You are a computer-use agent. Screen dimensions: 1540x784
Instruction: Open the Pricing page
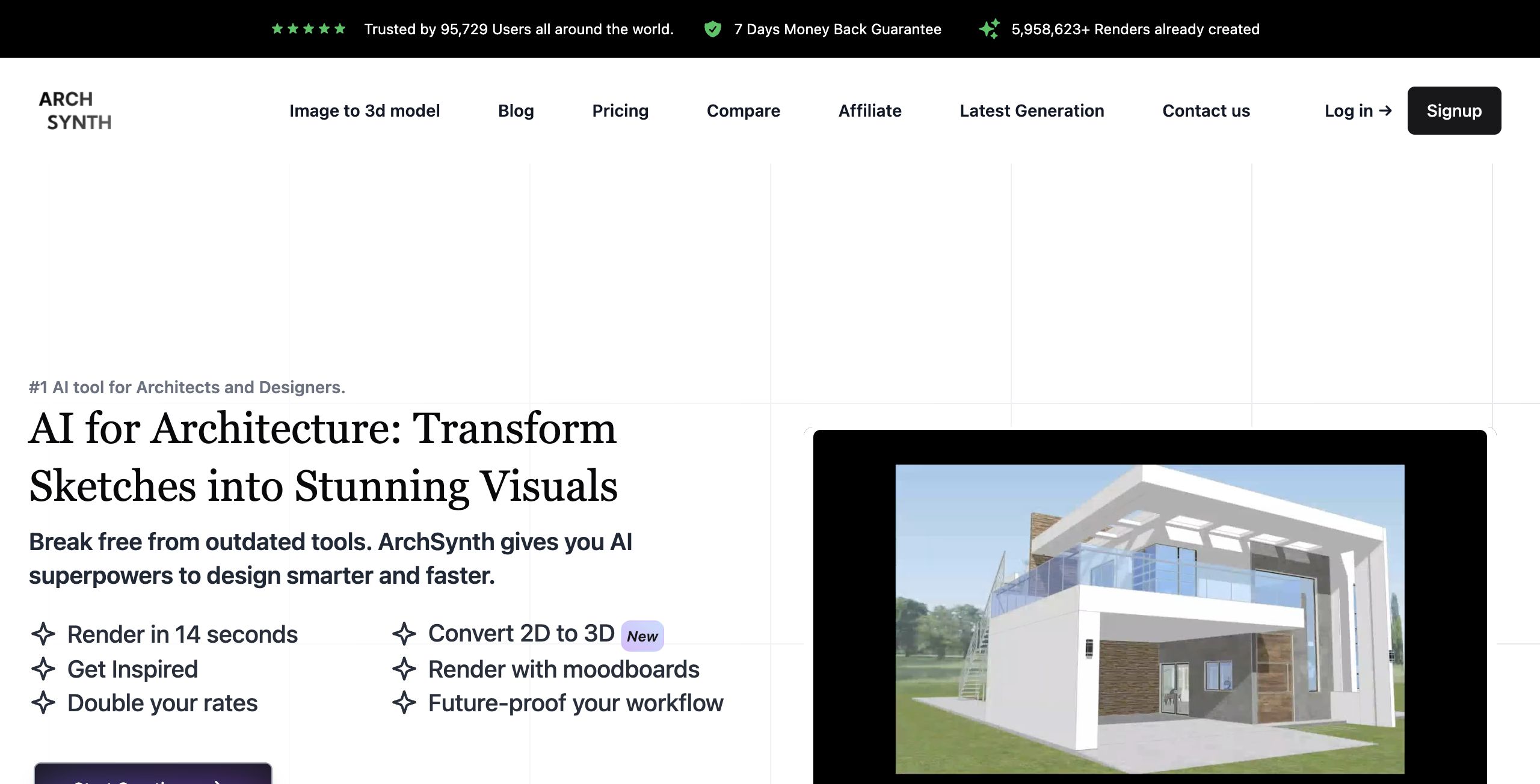pyautogui.click(x=620, y=111)
